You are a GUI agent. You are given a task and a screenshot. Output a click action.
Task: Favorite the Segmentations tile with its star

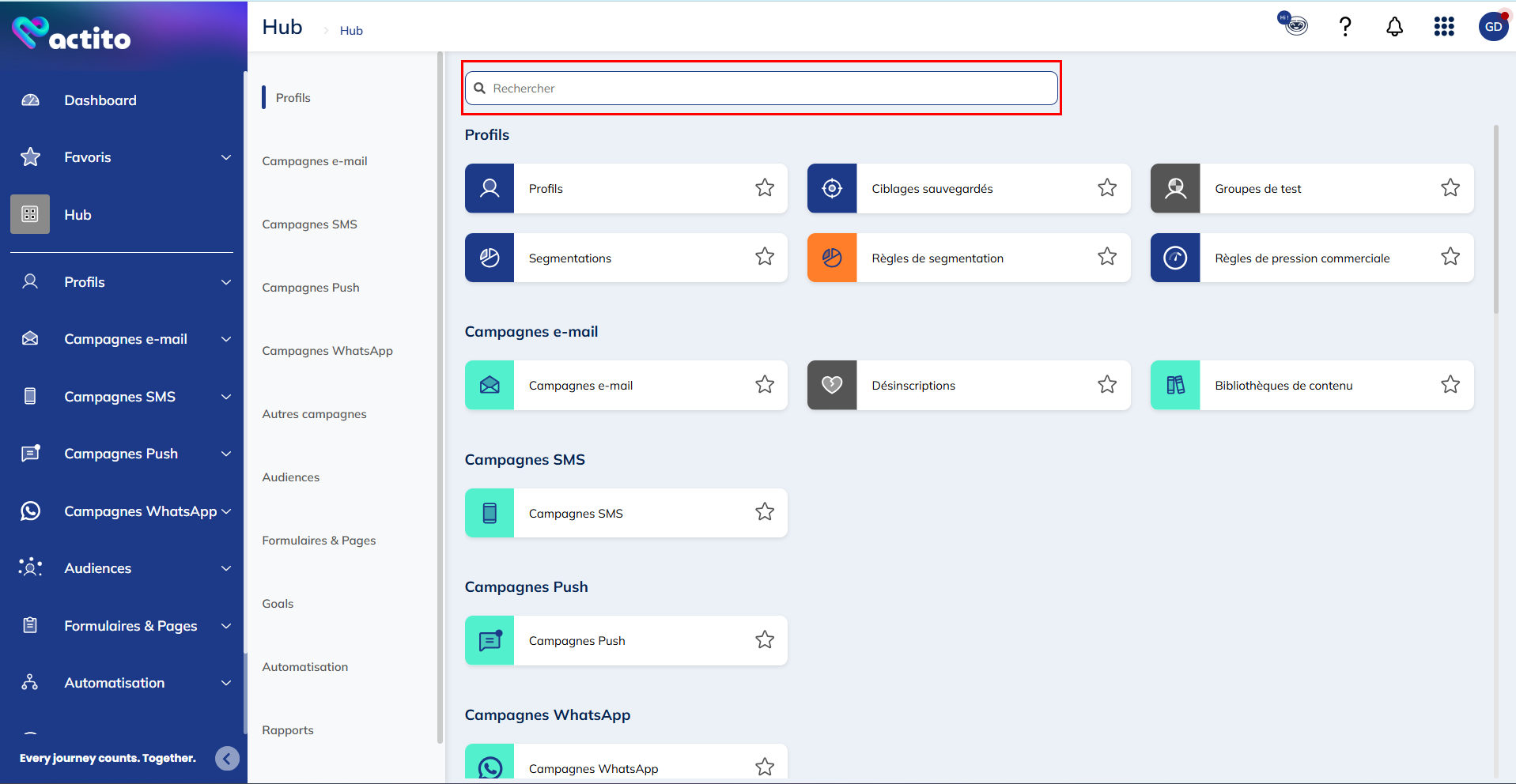pos(764,257)
